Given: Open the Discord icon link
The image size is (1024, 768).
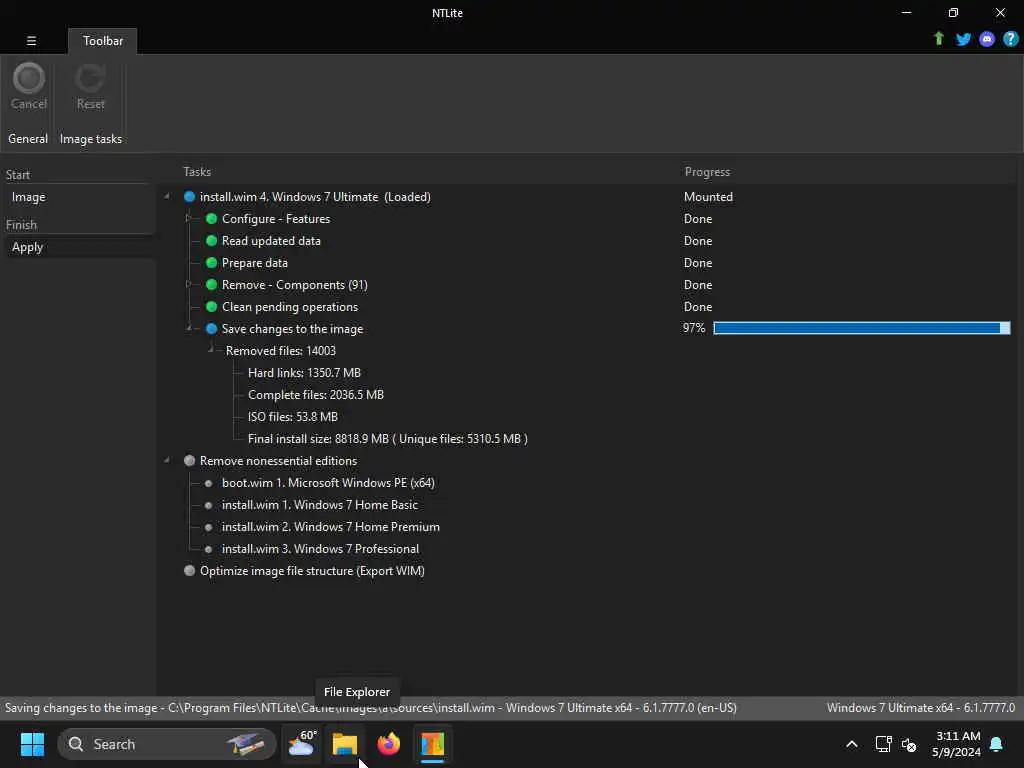Looking at the screenshot, I should (987, 39).
